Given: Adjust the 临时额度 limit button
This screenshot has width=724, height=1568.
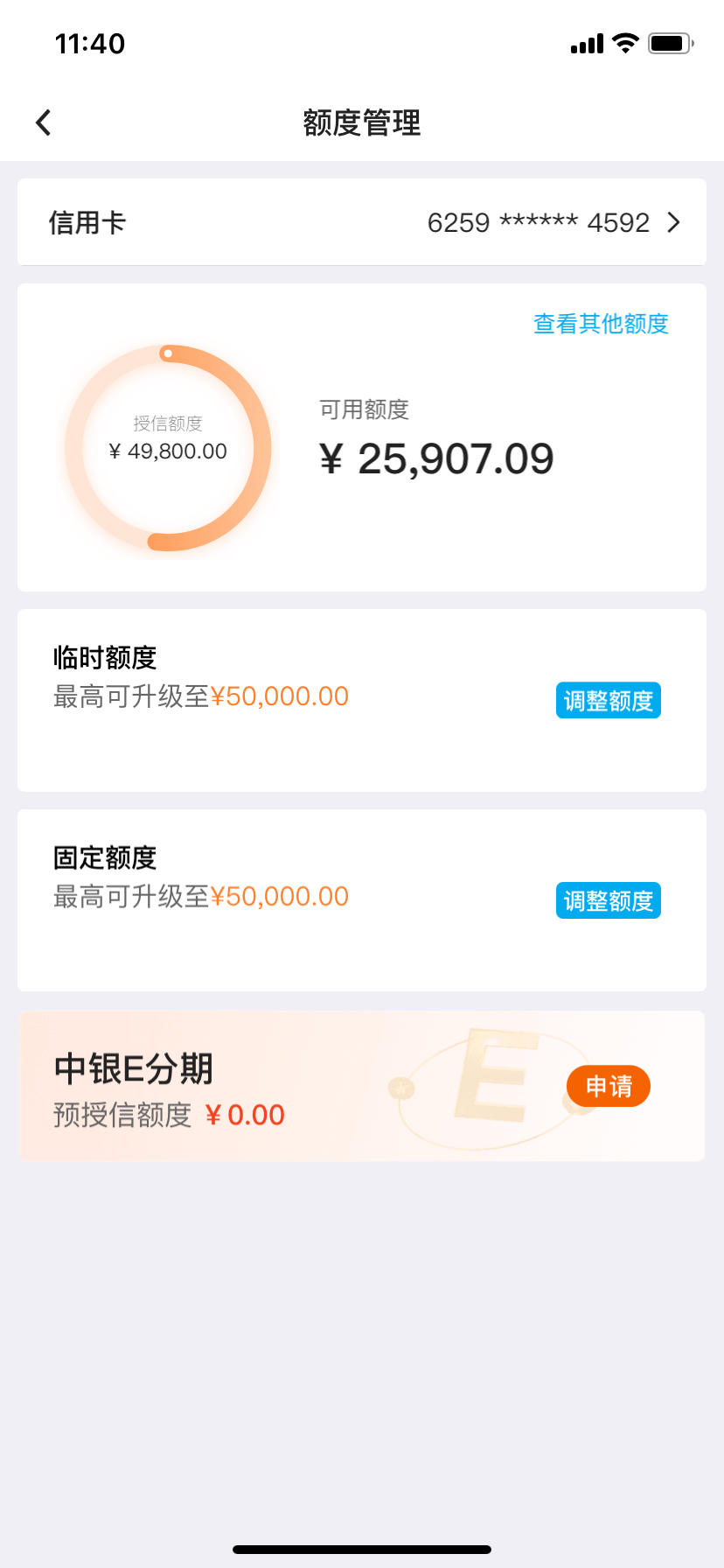Looking at the screenshot, I should (x=609, y=700).
